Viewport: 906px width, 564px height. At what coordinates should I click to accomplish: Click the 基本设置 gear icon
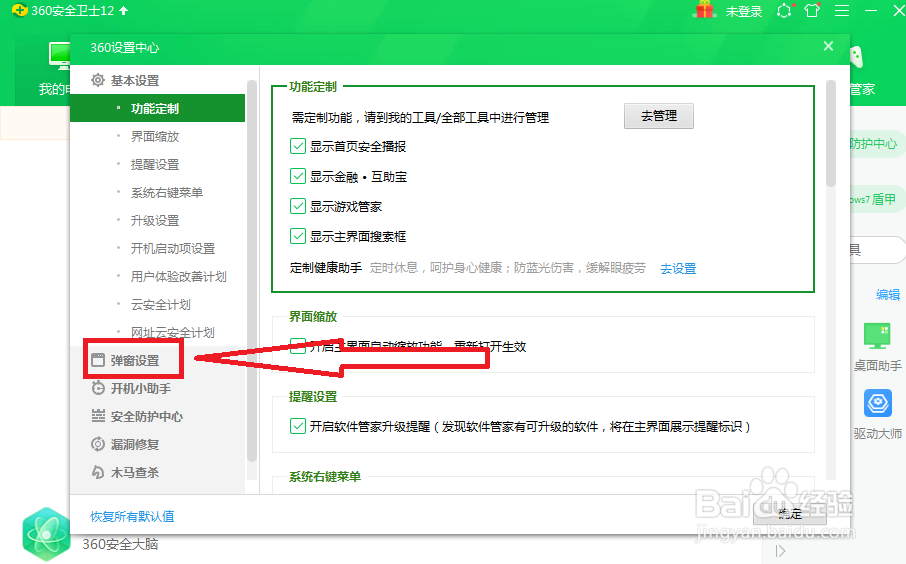(x=98, y=80)
